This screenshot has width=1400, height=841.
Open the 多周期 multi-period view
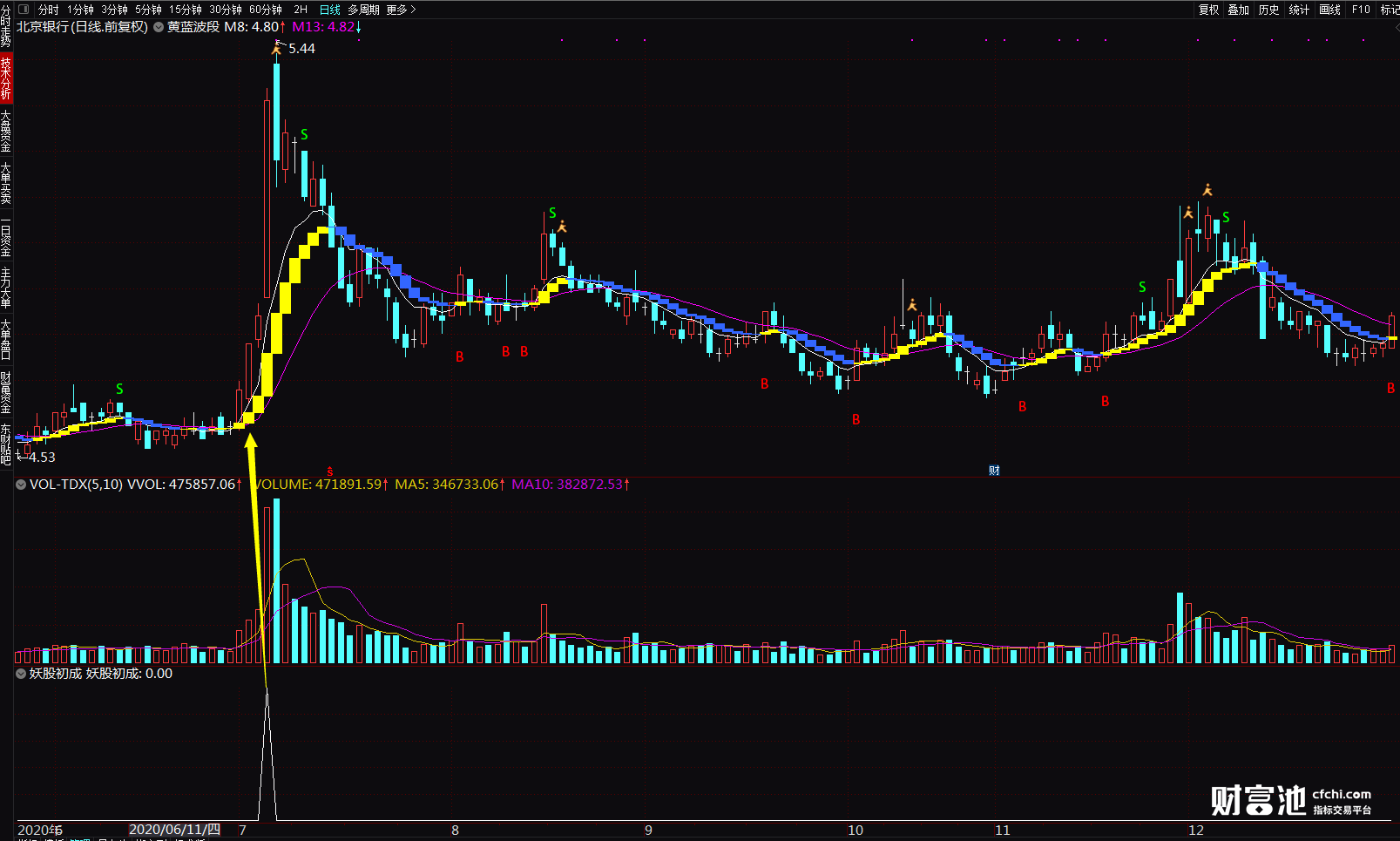click(363, 10)
